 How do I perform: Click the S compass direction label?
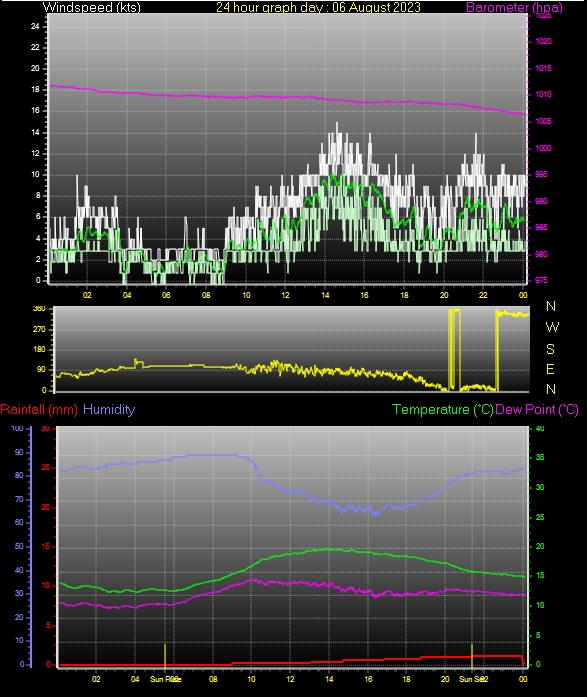[551, 349]
